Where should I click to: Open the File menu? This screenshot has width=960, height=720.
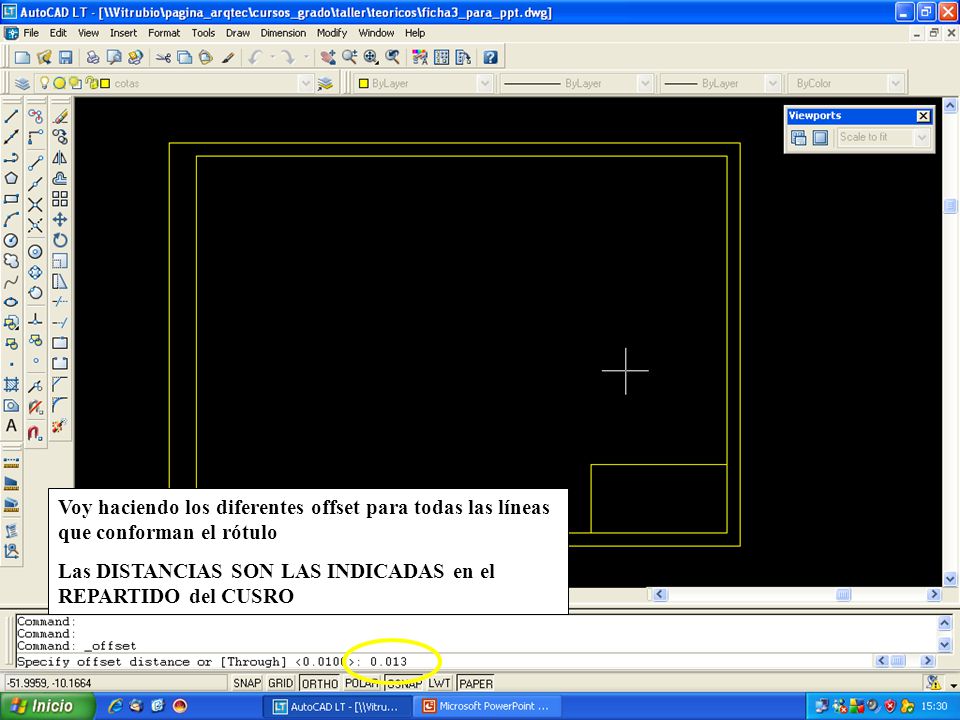(31, 33)
